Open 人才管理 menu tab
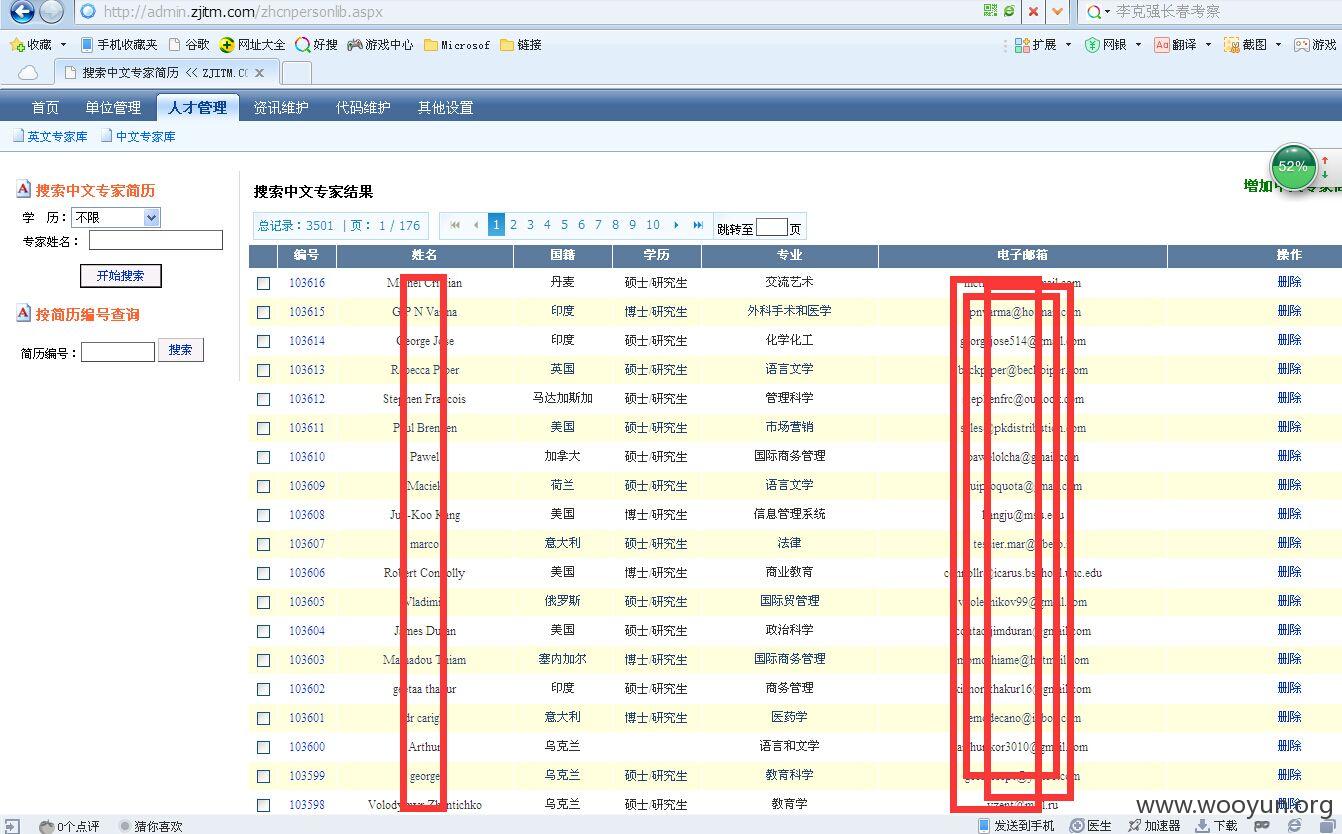This screenshot has height=834, width=1342. (x=197, y=108)
